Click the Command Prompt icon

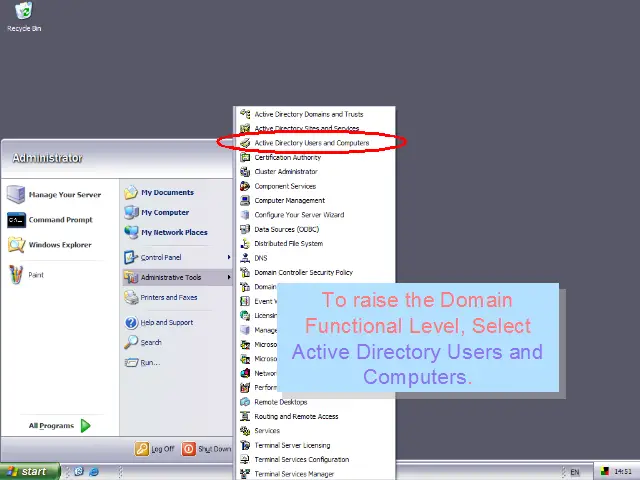pos(16,220)
